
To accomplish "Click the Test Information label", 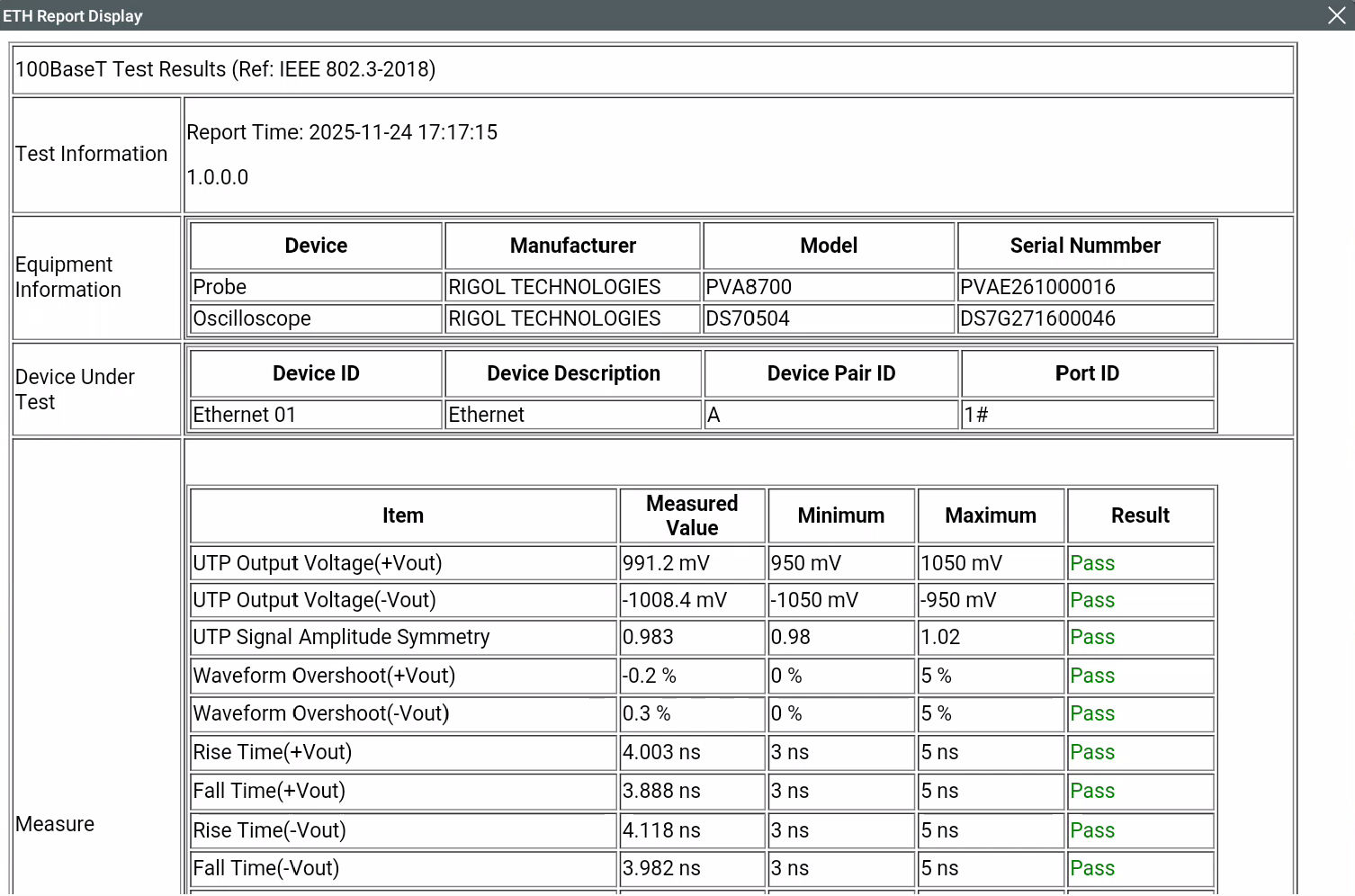I will click(92, 154).
